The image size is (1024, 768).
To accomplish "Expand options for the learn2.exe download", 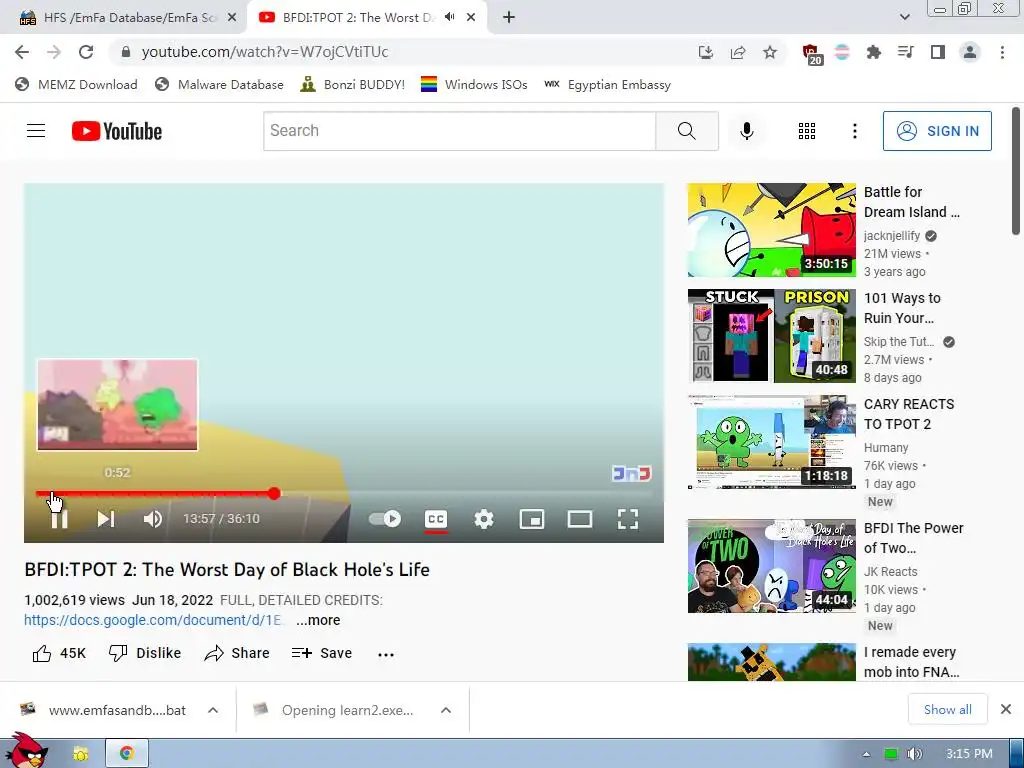I will [x=446, y=710].
